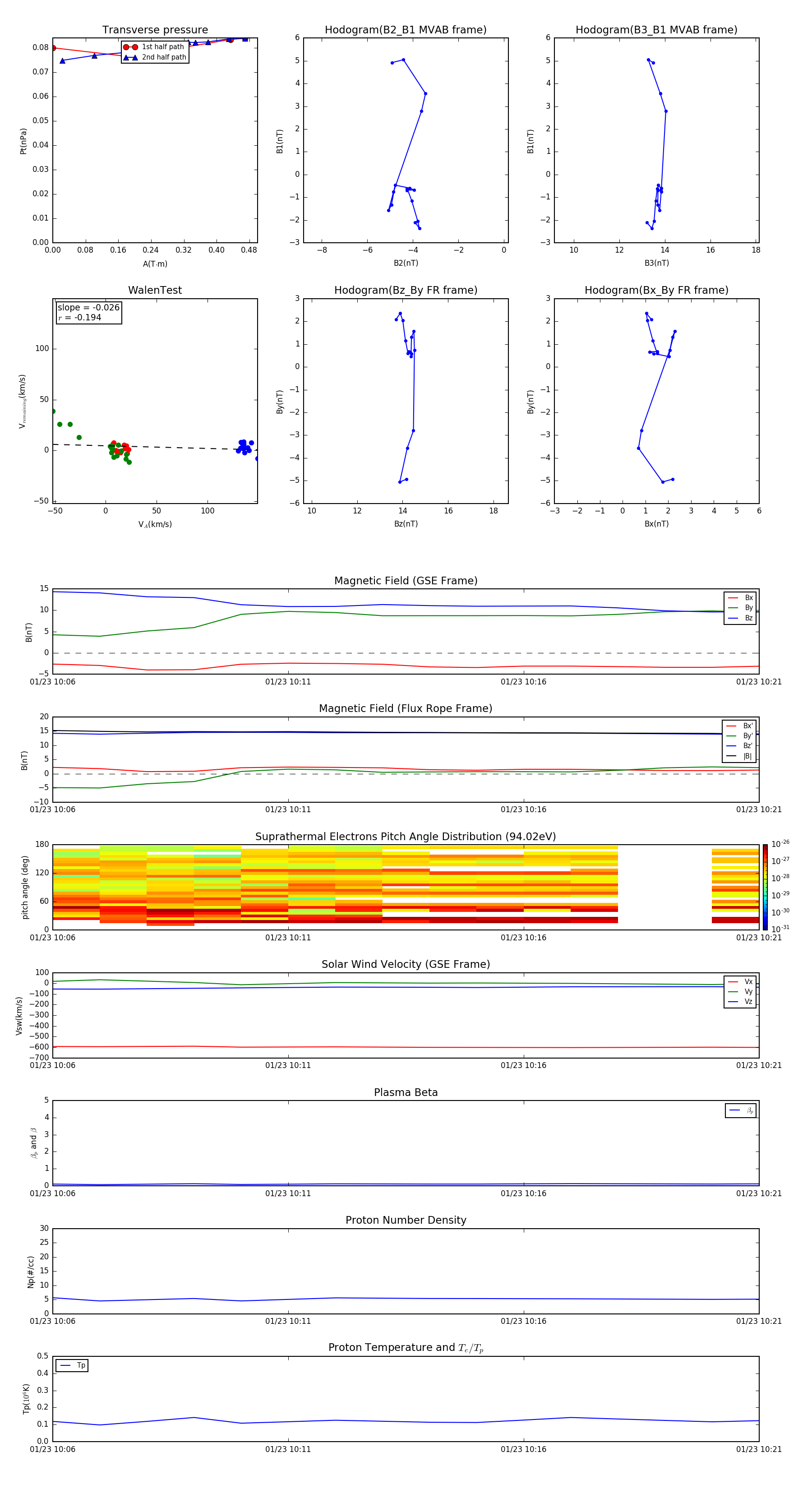Click the By entry in GSE magnetic field legend
The height and width of the screenshot is (1489, 812).
[740, 608]
